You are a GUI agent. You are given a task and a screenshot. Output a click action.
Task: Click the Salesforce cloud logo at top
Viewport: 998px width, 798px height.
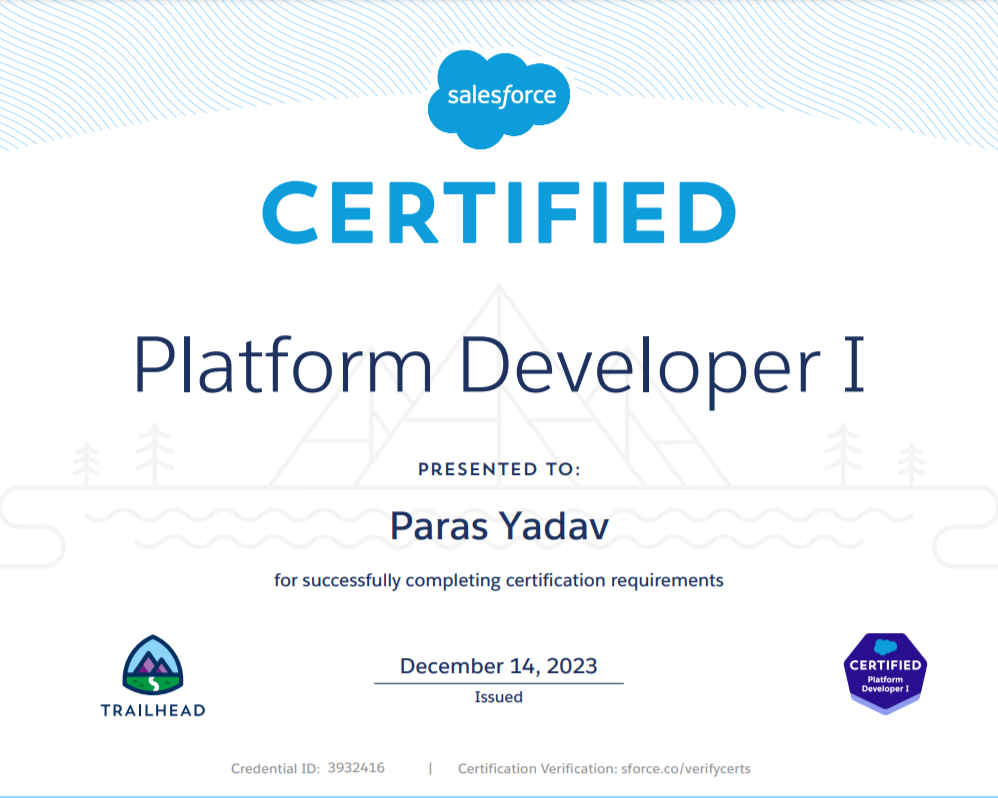(x=498, y=97)
